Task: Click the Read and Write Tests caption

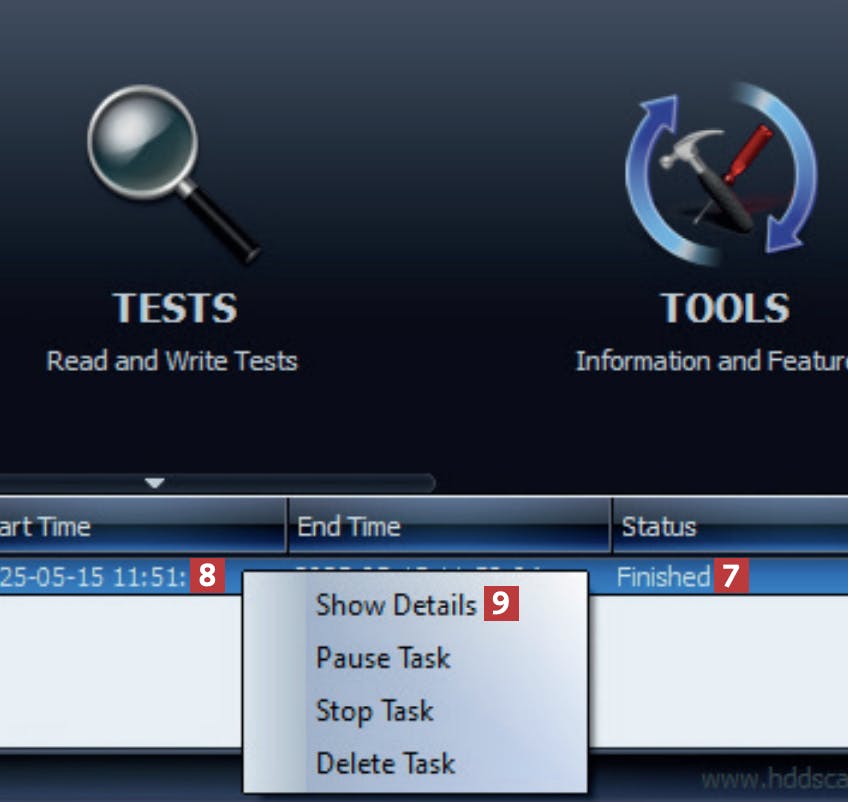Action: point(172,361)
